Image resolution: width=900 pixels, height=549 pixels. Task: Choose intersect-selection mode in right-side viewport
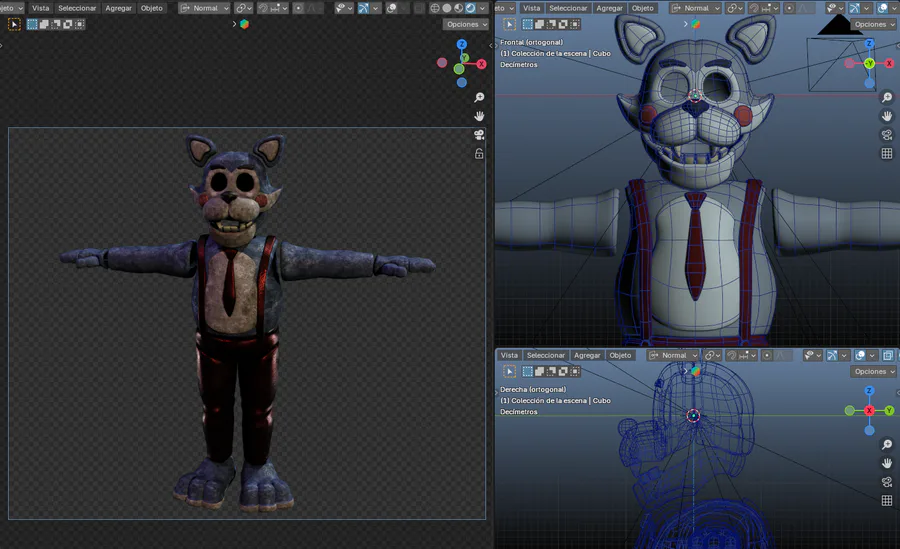pos(575,372)
